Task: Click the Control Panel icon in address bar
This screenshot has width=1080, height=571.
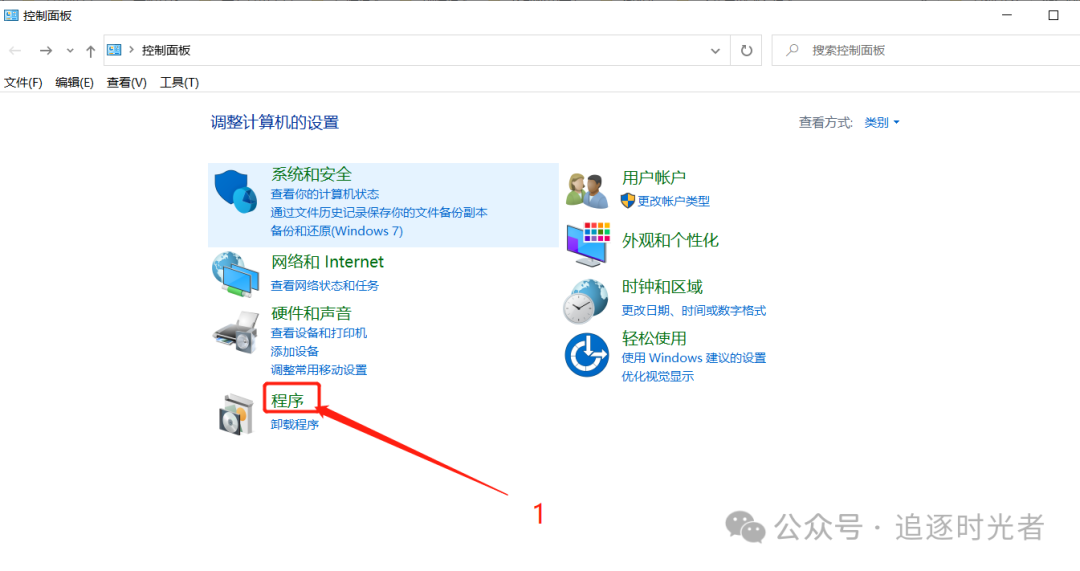Action: (114, 50)
